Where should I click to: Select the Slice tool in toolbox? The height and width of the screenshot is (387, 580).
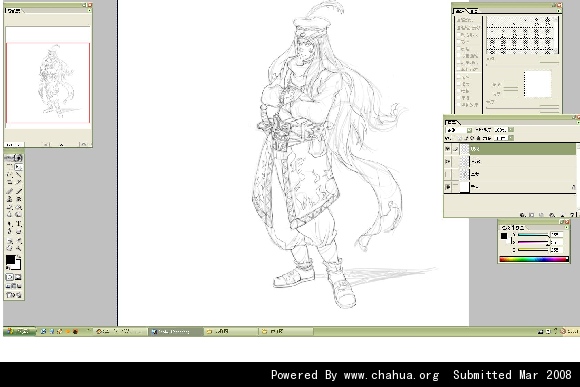tap(18, 182)
